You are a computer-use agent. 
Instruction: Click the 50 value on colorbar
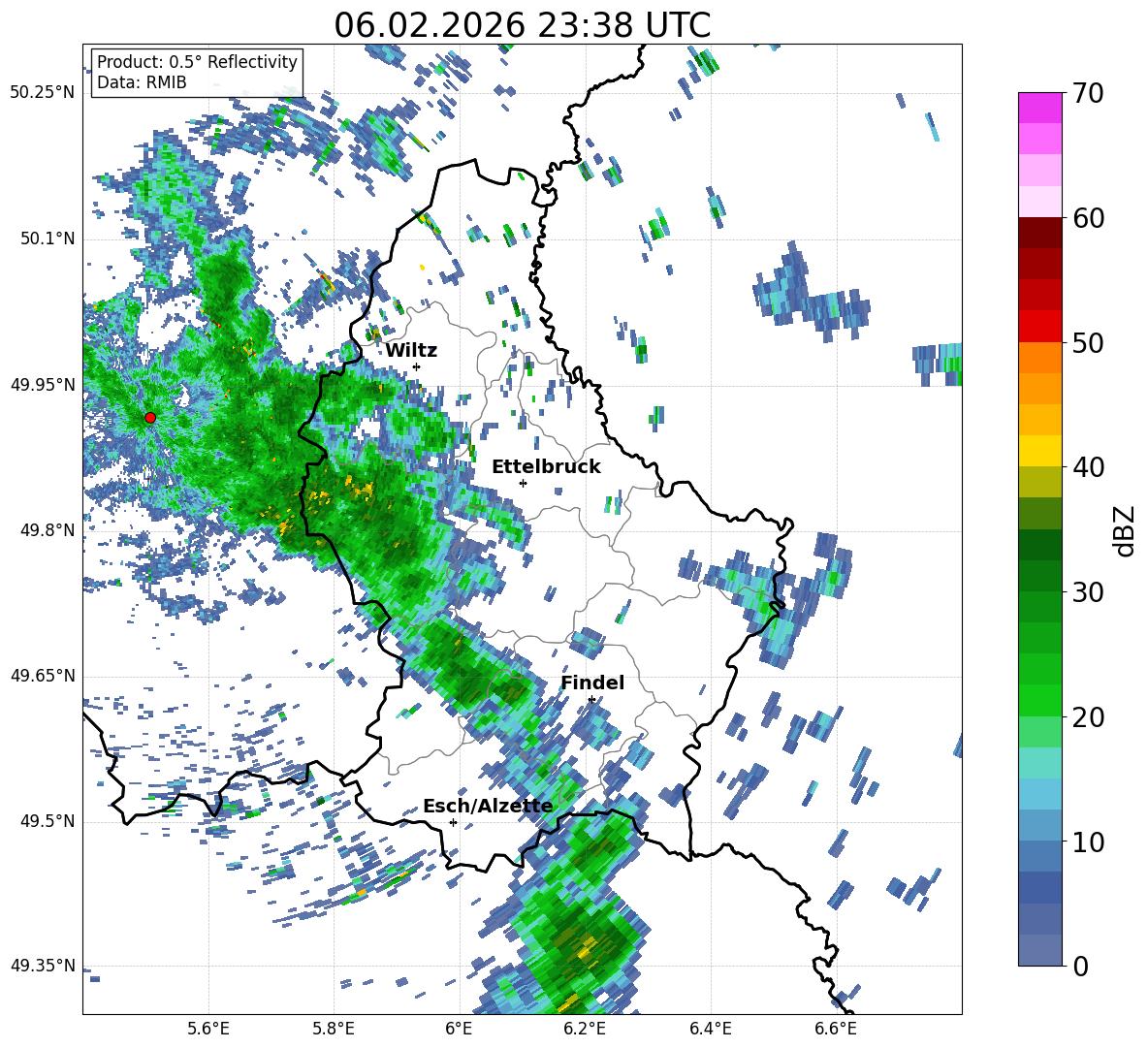[x=1088, y=342]
